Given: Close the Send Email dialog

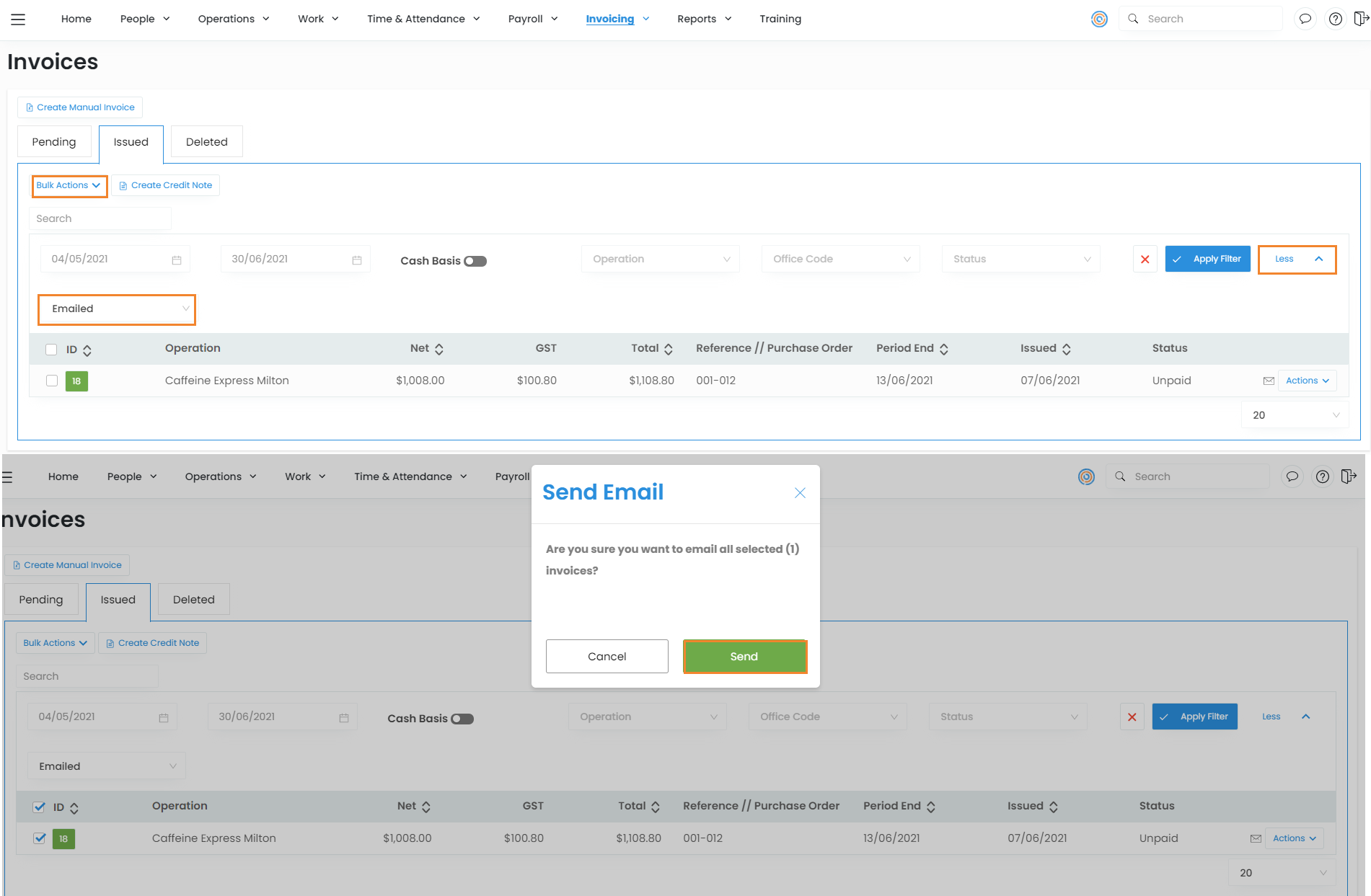Looking at the screenshot, I should pyautogui.click(x=799, y=493).
